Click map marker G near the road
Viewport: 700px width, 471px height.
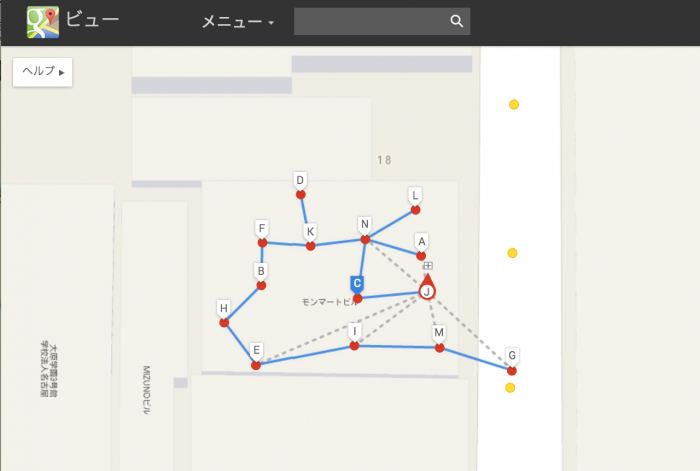pos(512,361)
